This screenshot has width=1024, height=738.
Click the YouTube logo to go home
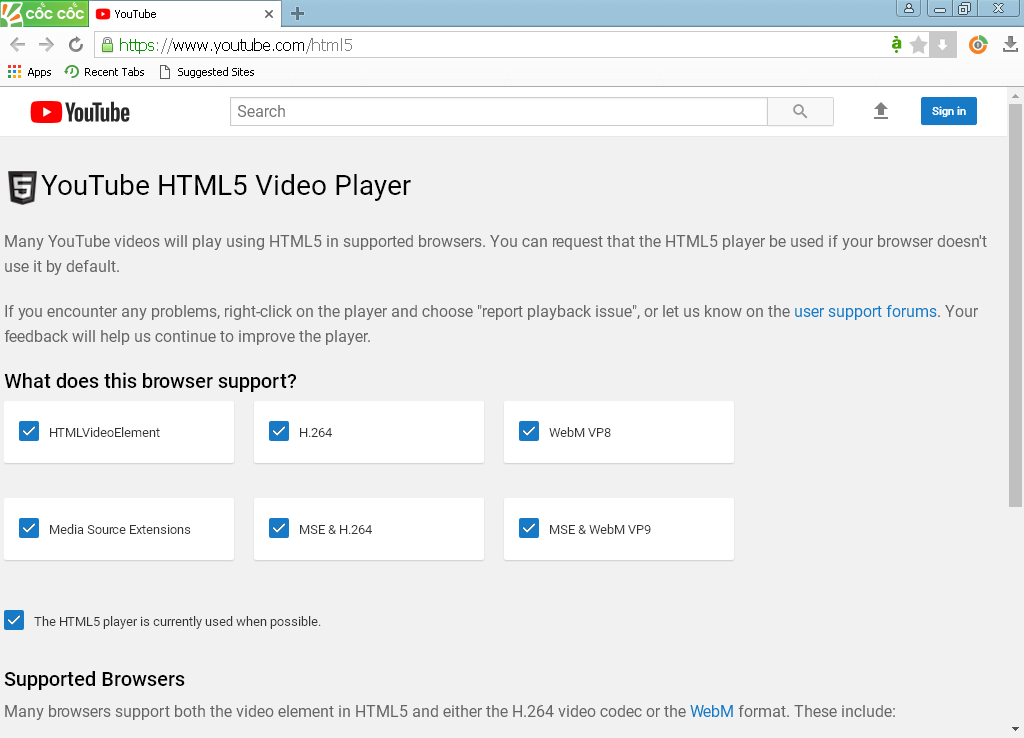[x=80, y=112]
